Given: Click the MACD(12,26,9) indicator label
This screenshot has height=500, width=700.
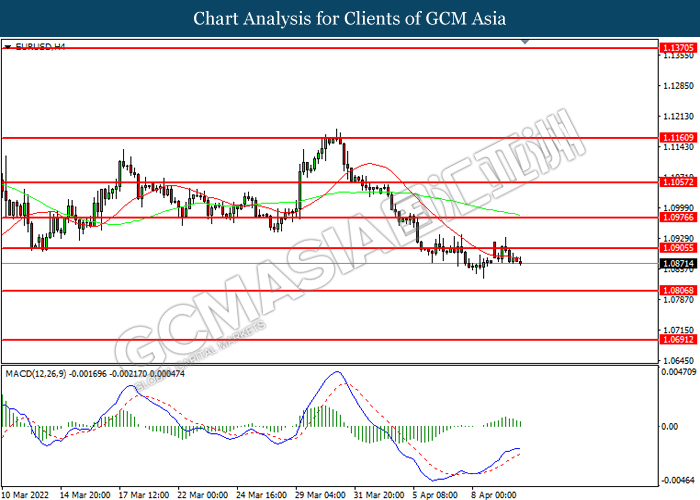Looking at the screenshot, I should 95,374.
